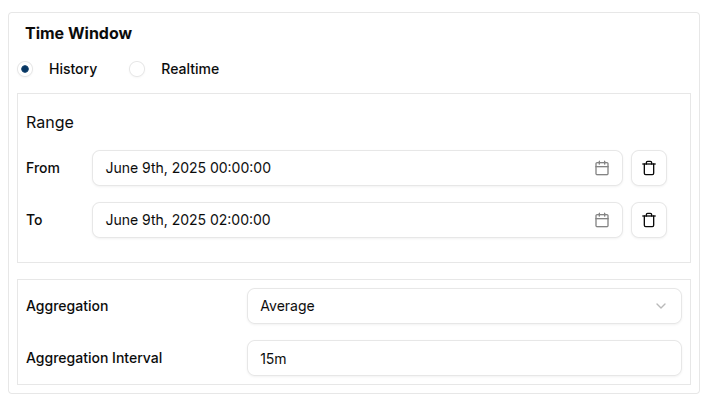Clear the To date with the trash icon

point(649,220)
